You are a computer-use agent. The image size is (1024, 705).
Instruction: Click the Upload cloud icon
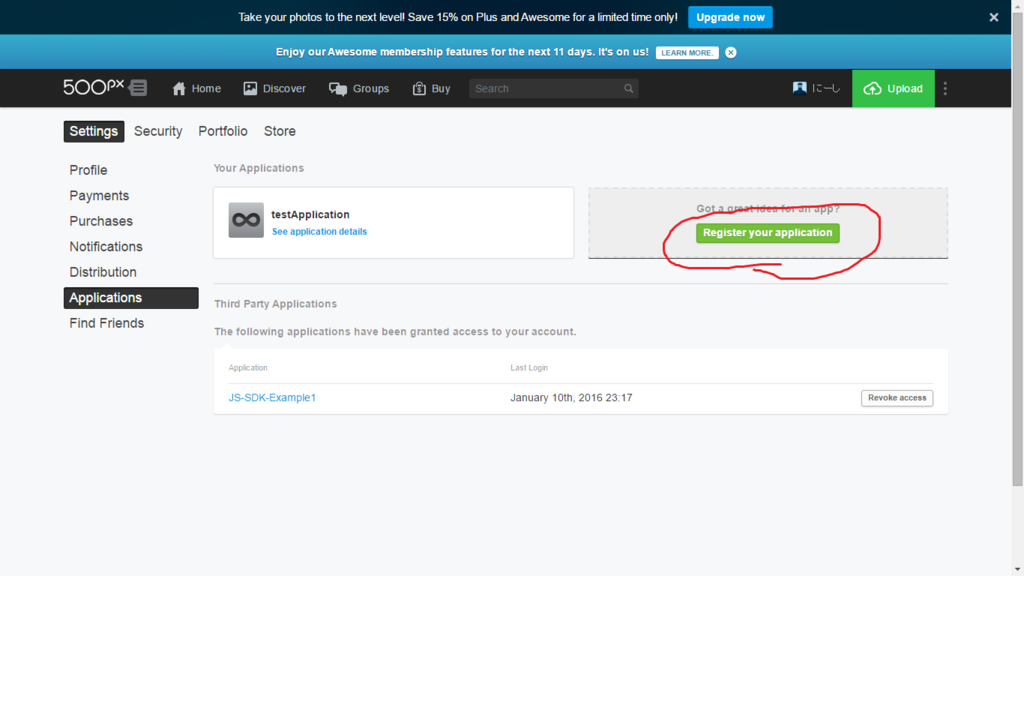tap(872, 89)
